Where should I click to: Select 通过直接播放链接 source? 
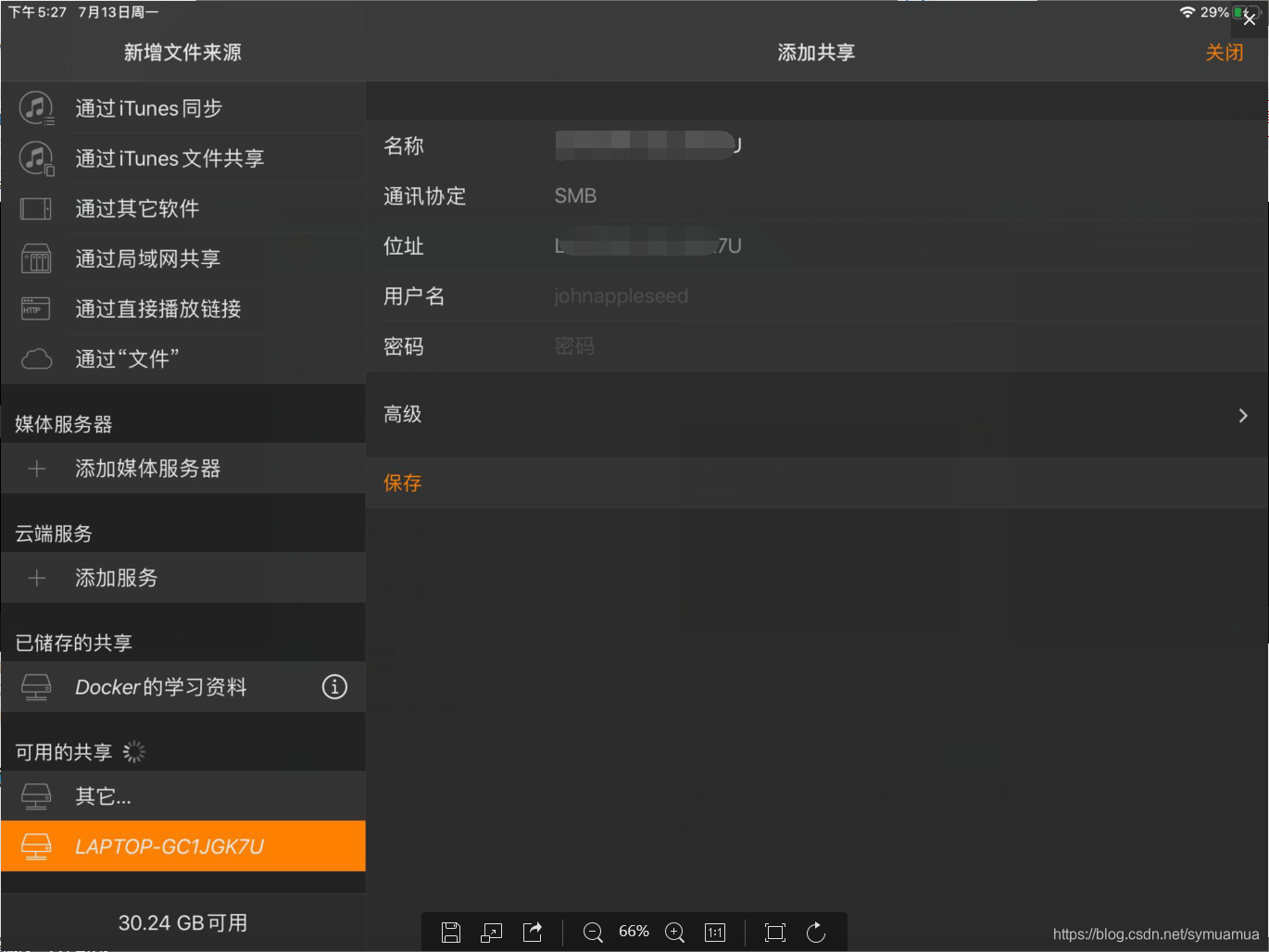(x=183, y=308)
